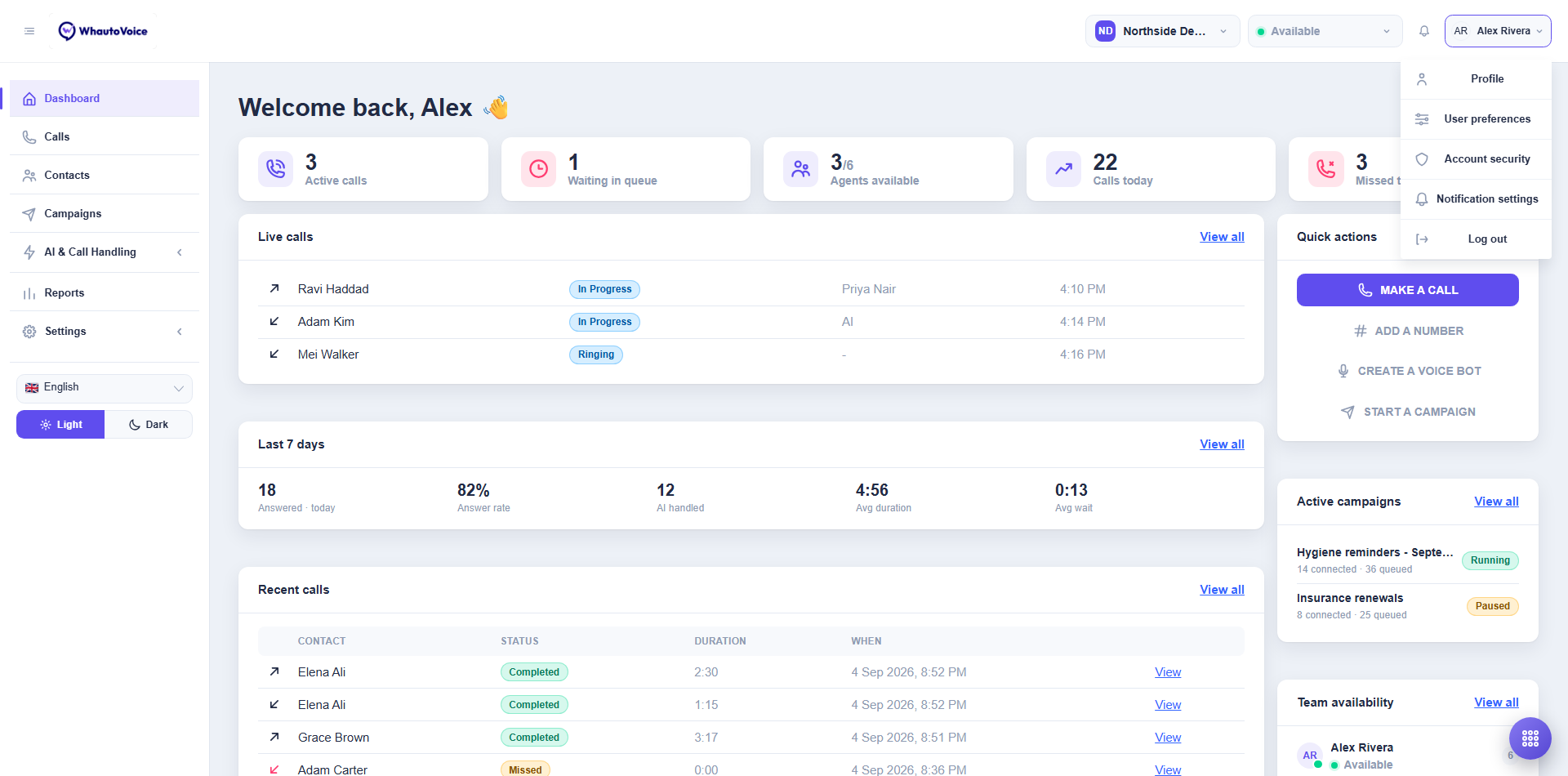Click View all for Live calls

coord(1222,237)
